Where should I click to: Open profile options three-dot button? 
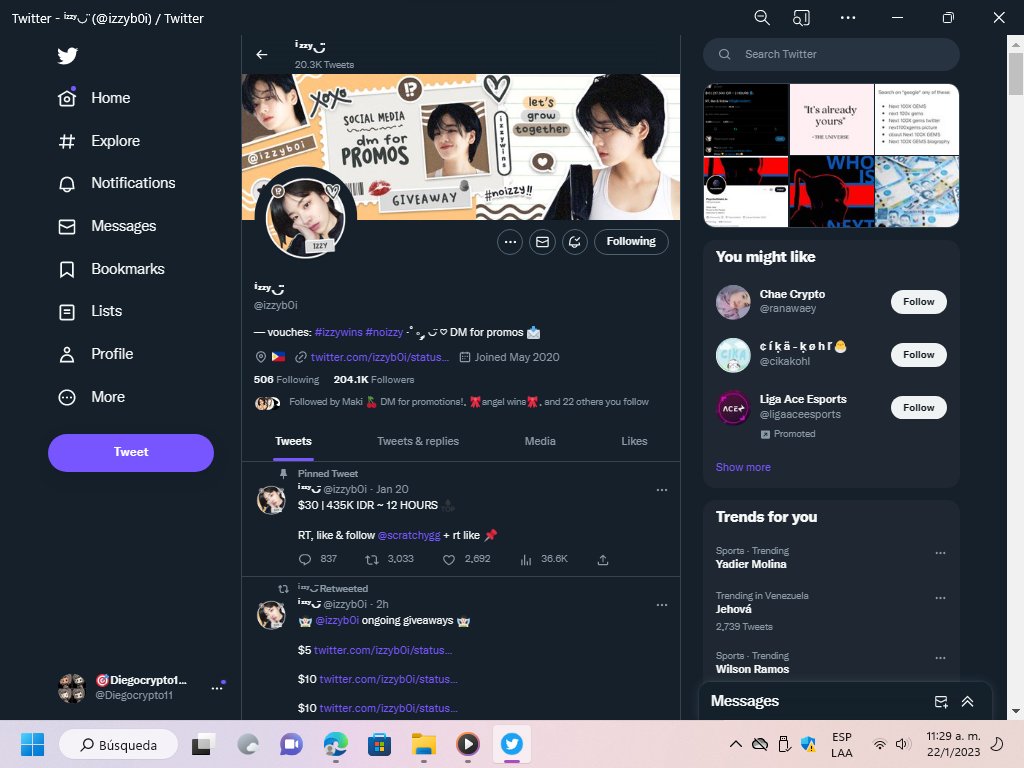(510, 242)
